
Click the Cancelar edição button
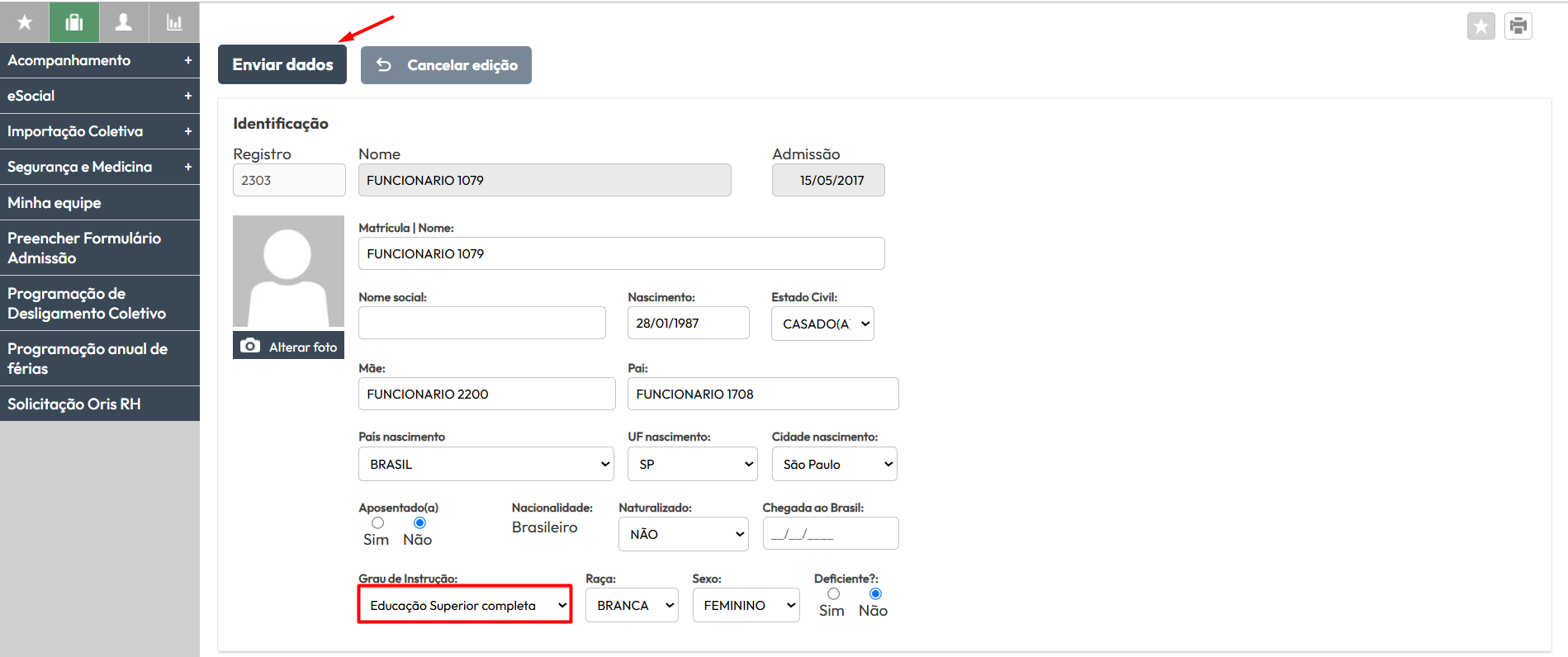point(446,64)
